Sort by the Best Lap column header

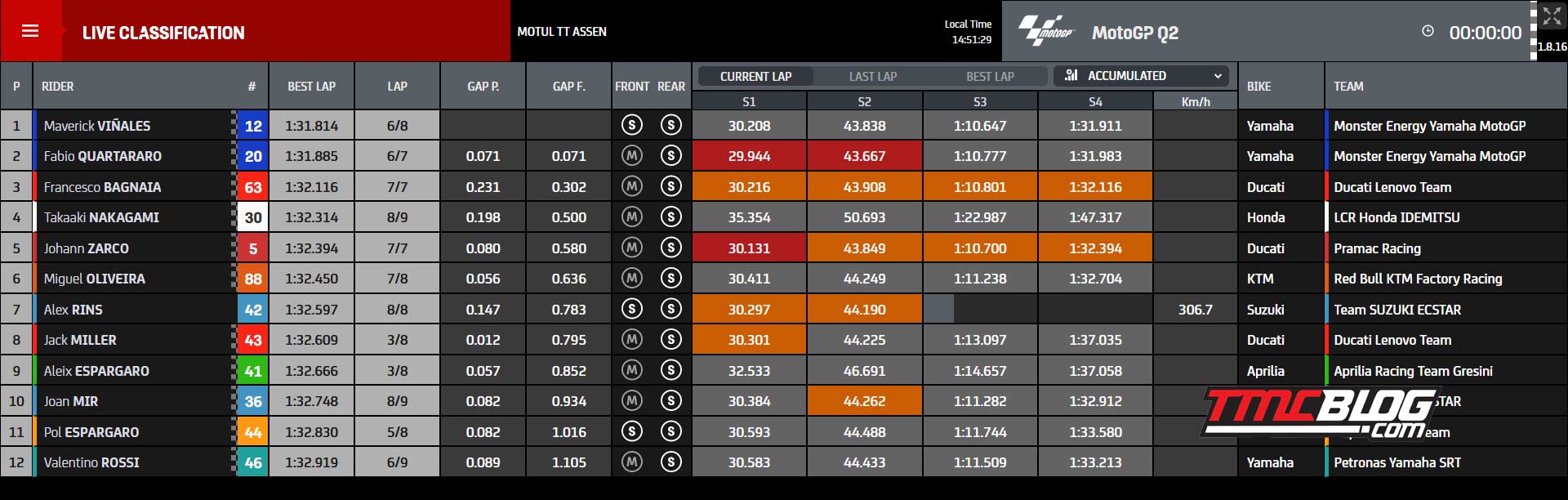pyautogui.click(x=311, y=86)
